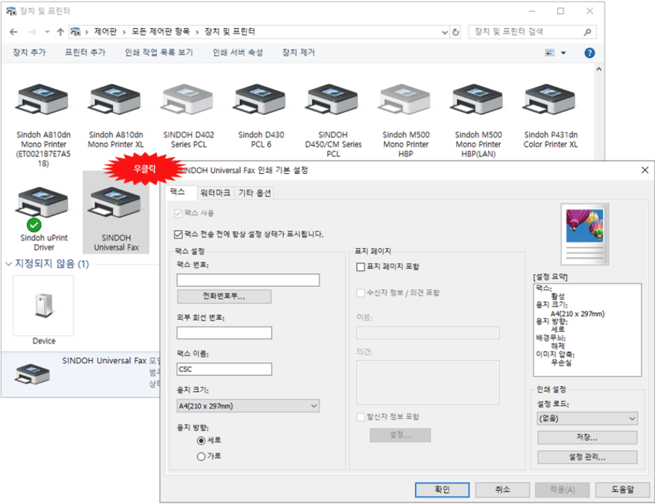Click the 도움말 help button

(x=622, y=490)
